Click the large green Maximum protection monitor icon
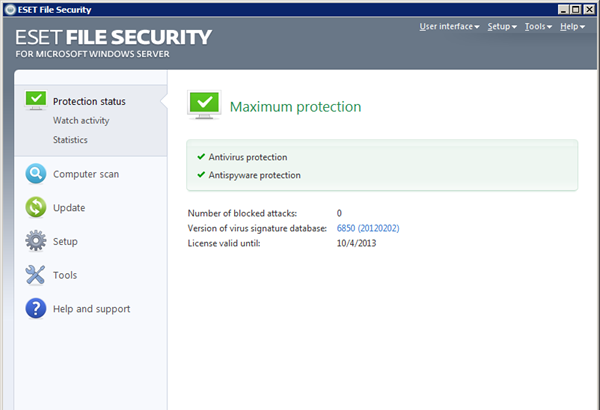Viewport: 600px width, 410px height. coord(204,105)
